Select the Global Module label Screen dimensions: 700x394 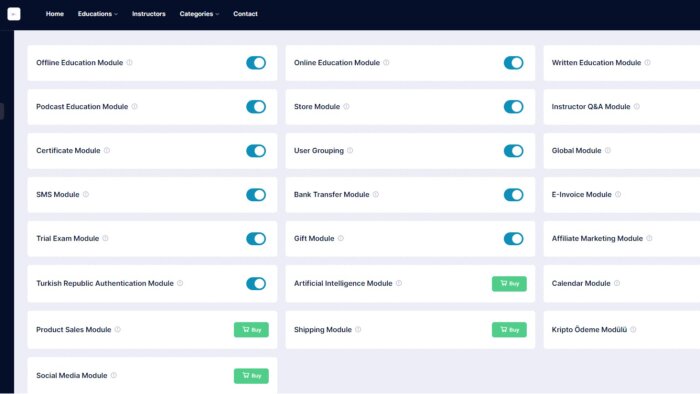[x=576, y=150]
